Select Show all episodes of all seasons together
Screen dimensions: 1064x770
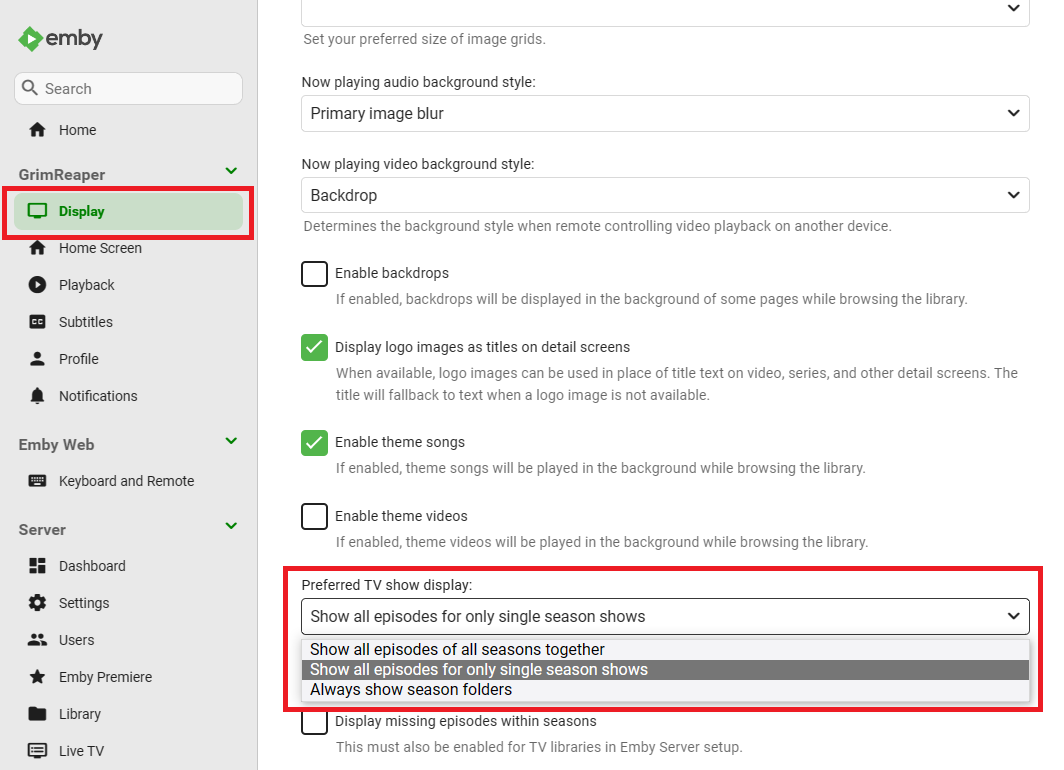pyautogui.click(x=457, y=650)
